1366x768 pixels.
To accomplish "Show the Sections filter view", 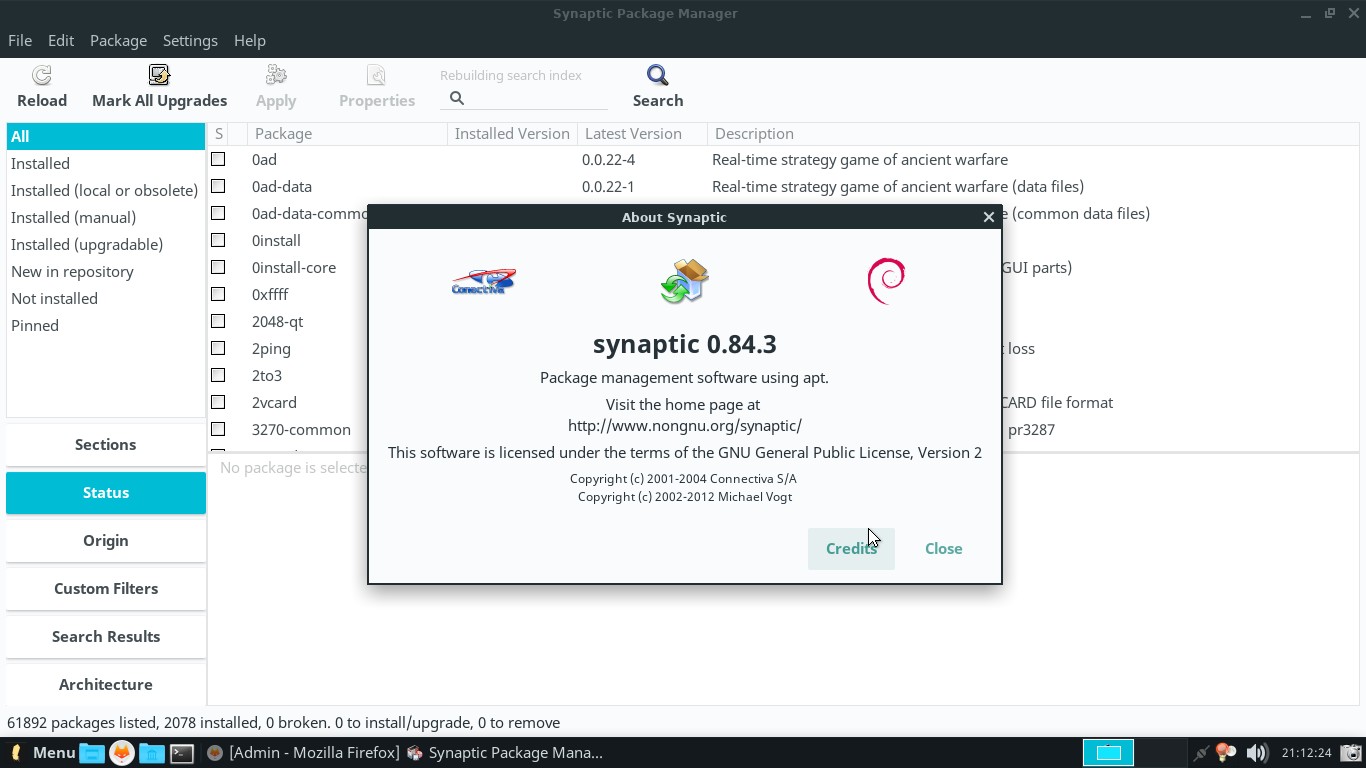I will coord(106,445).
